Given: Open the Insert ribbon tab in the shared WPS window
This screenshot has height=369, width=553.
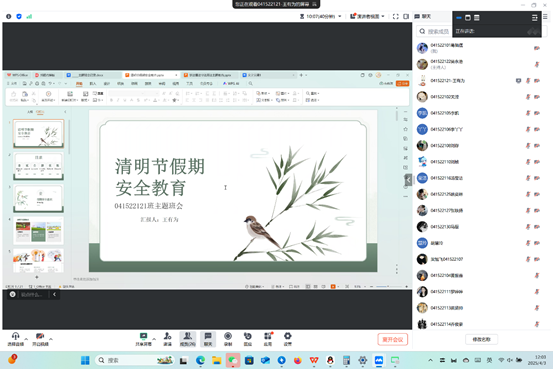Looking at the screenshot, I should pos(93,84).
